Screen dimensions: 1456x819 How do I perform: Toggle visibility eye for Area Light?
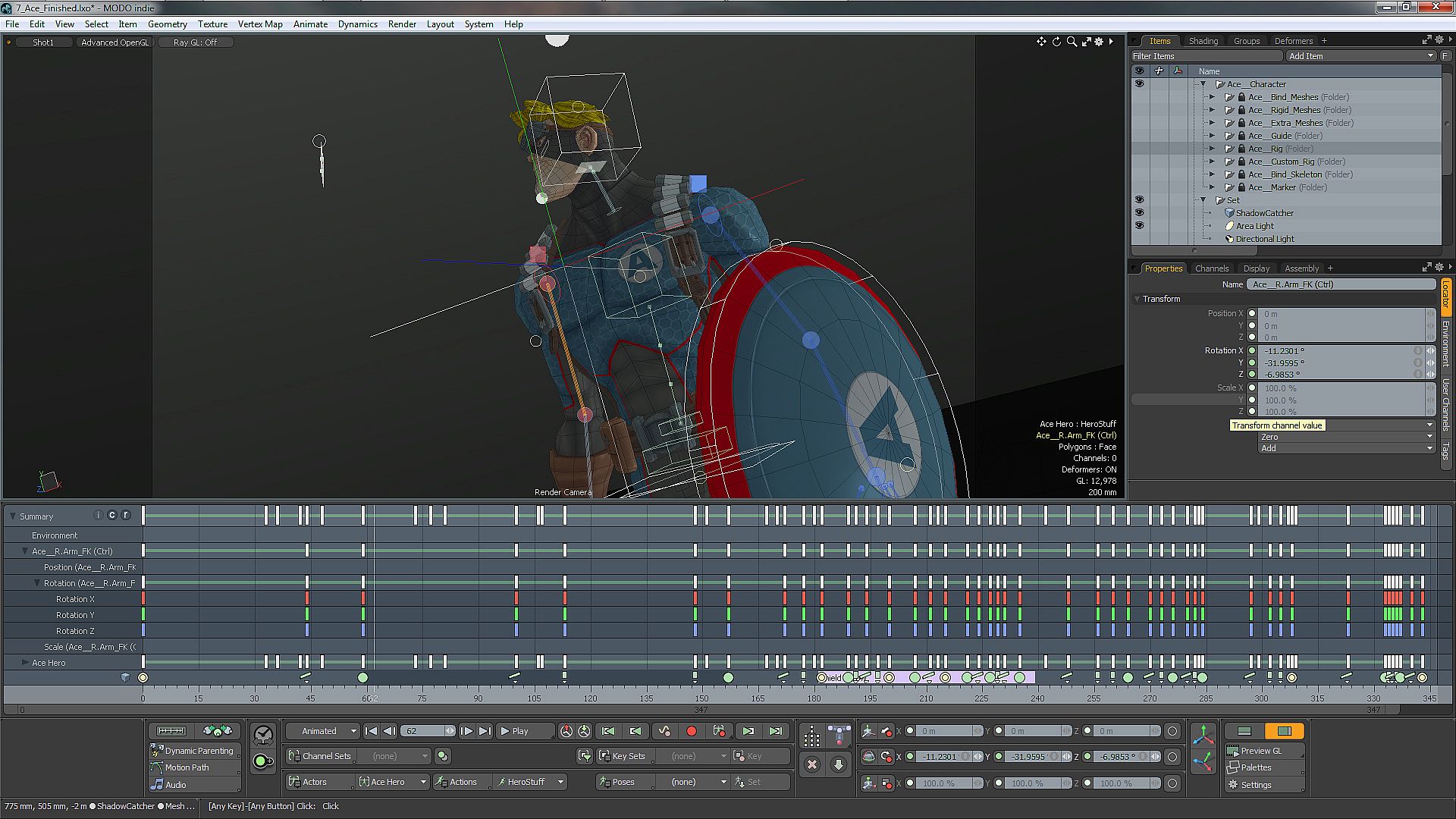point(1139,226)
